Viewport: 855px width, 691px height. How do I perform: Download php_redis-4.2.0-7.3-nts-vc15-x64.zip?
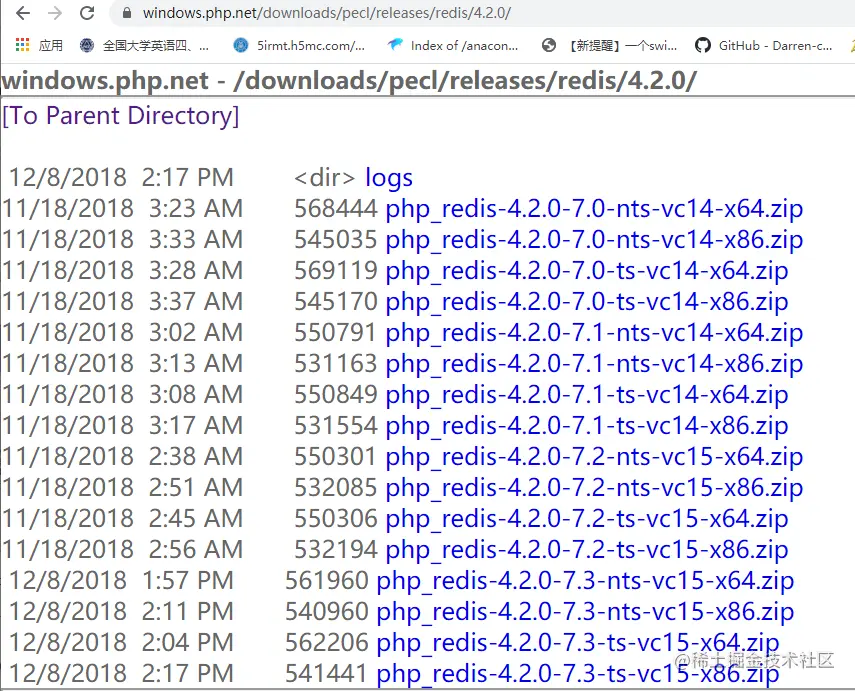click(x=585, y=581)
